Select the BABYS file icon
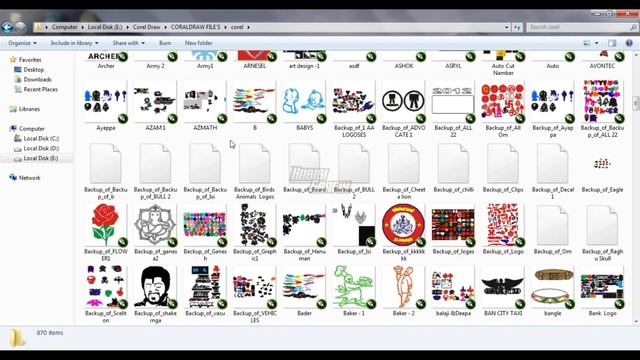The width and height of the screenshot is (640, 360). coord(304,102)
